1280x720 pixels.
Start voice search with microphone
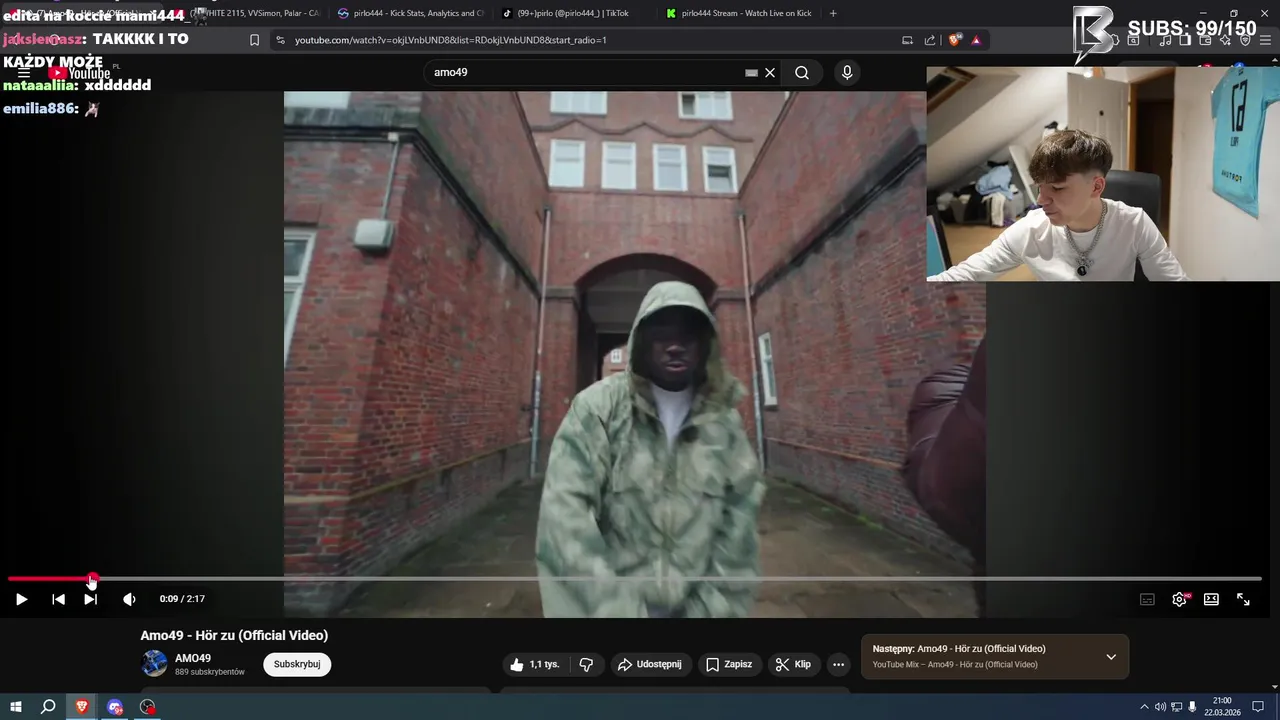click(x=847, y=72)
